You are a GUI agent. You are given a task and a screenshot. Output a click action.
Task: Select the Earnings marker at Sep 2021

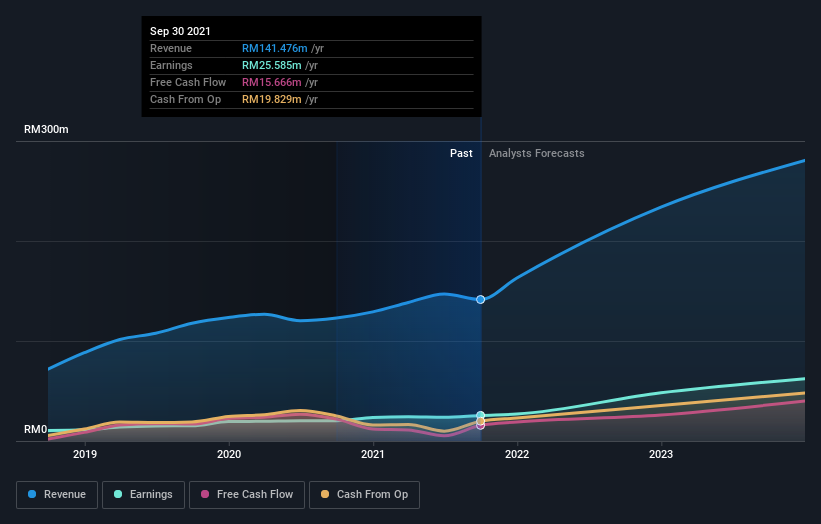[480, 415]
